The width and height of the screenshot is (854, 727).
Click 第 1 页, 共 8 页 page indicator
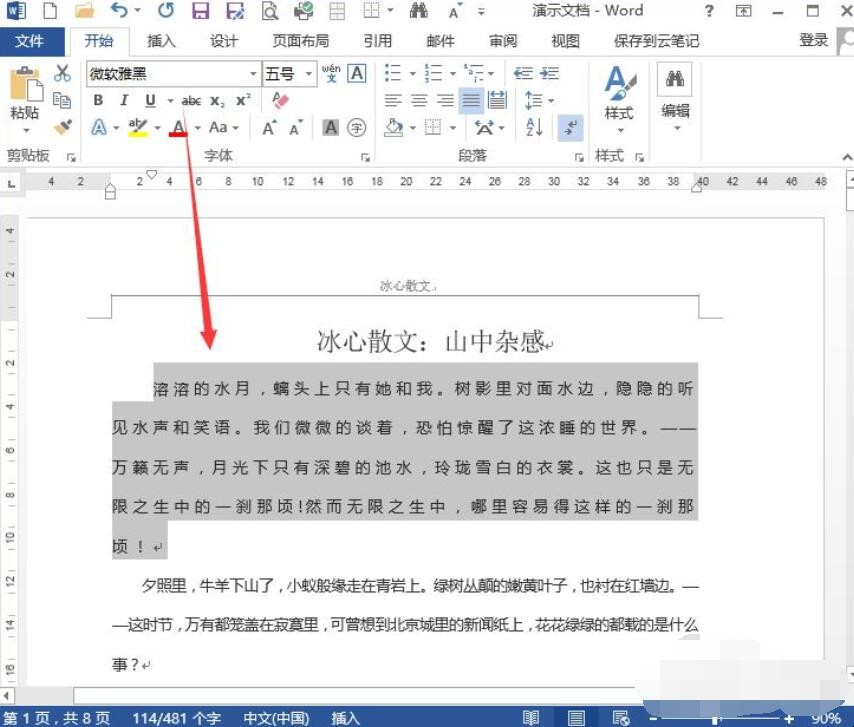pyautogui.click(x=57, y=718)
